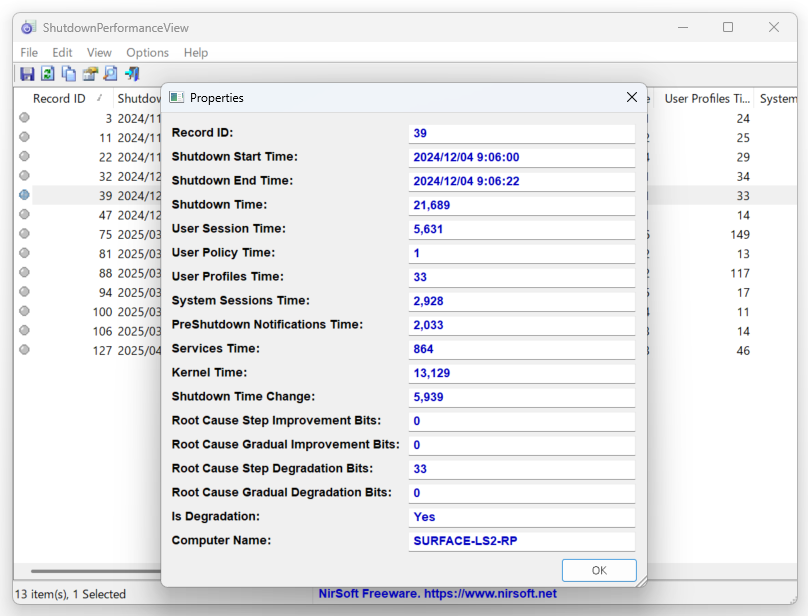Click OK in the Properties dialog

(x=599, y=570)
